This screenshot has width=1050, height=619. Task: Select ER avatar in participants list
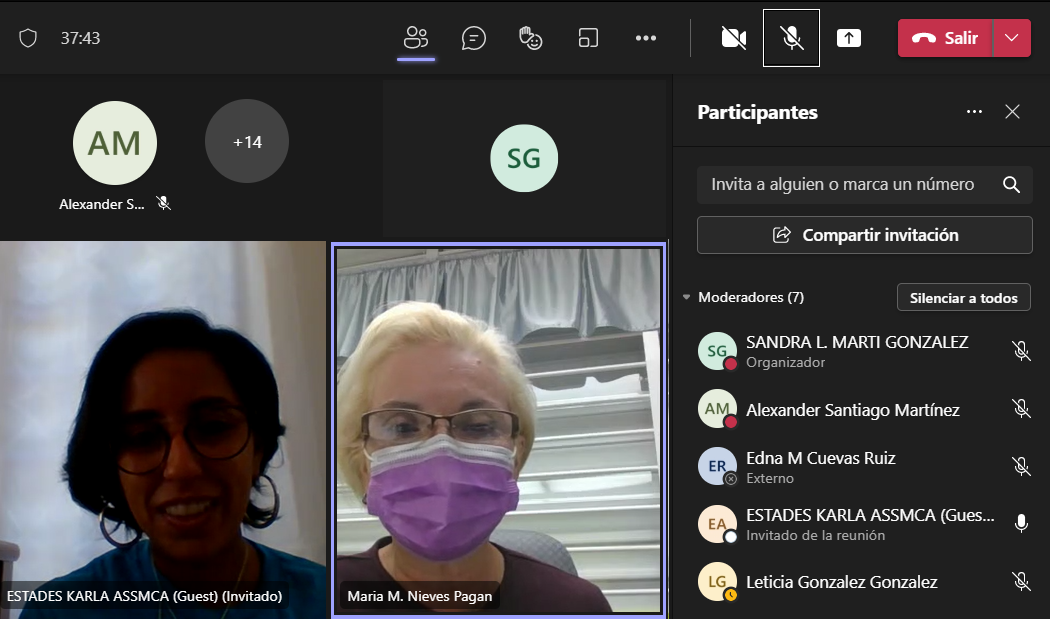tap(717, 466)
